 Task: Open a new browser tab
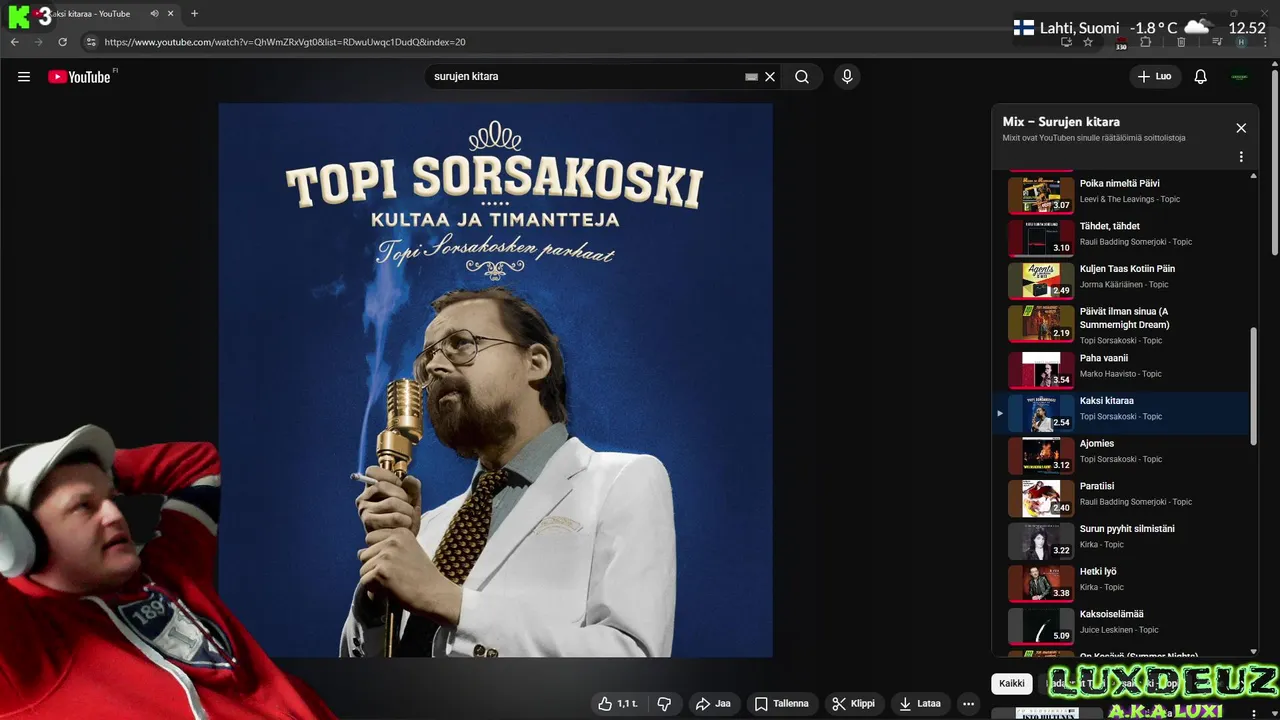click(x=194, y=14)
